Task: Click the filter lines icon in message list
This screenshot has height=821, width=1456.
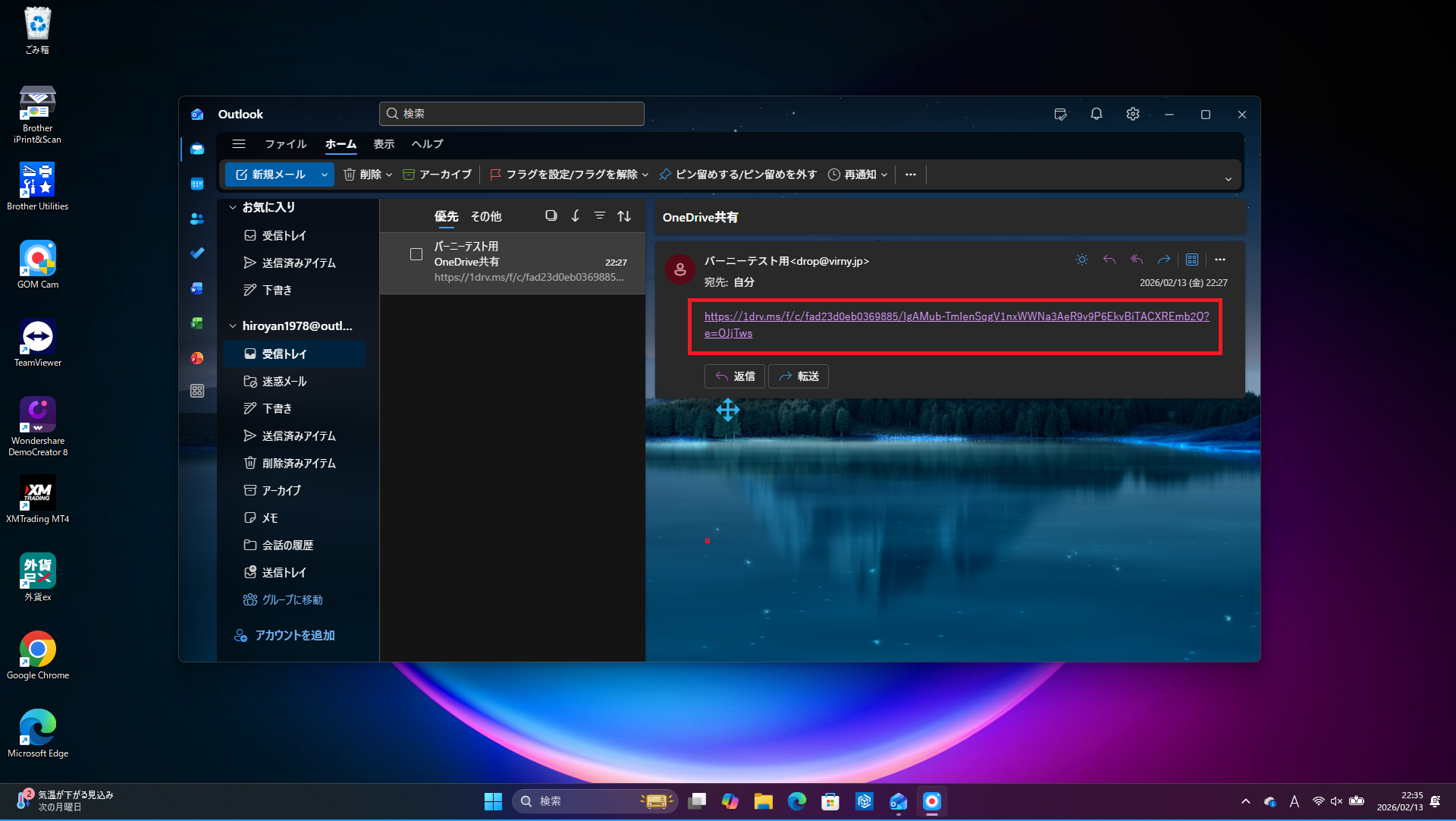Action: click(x=599, y=216)
